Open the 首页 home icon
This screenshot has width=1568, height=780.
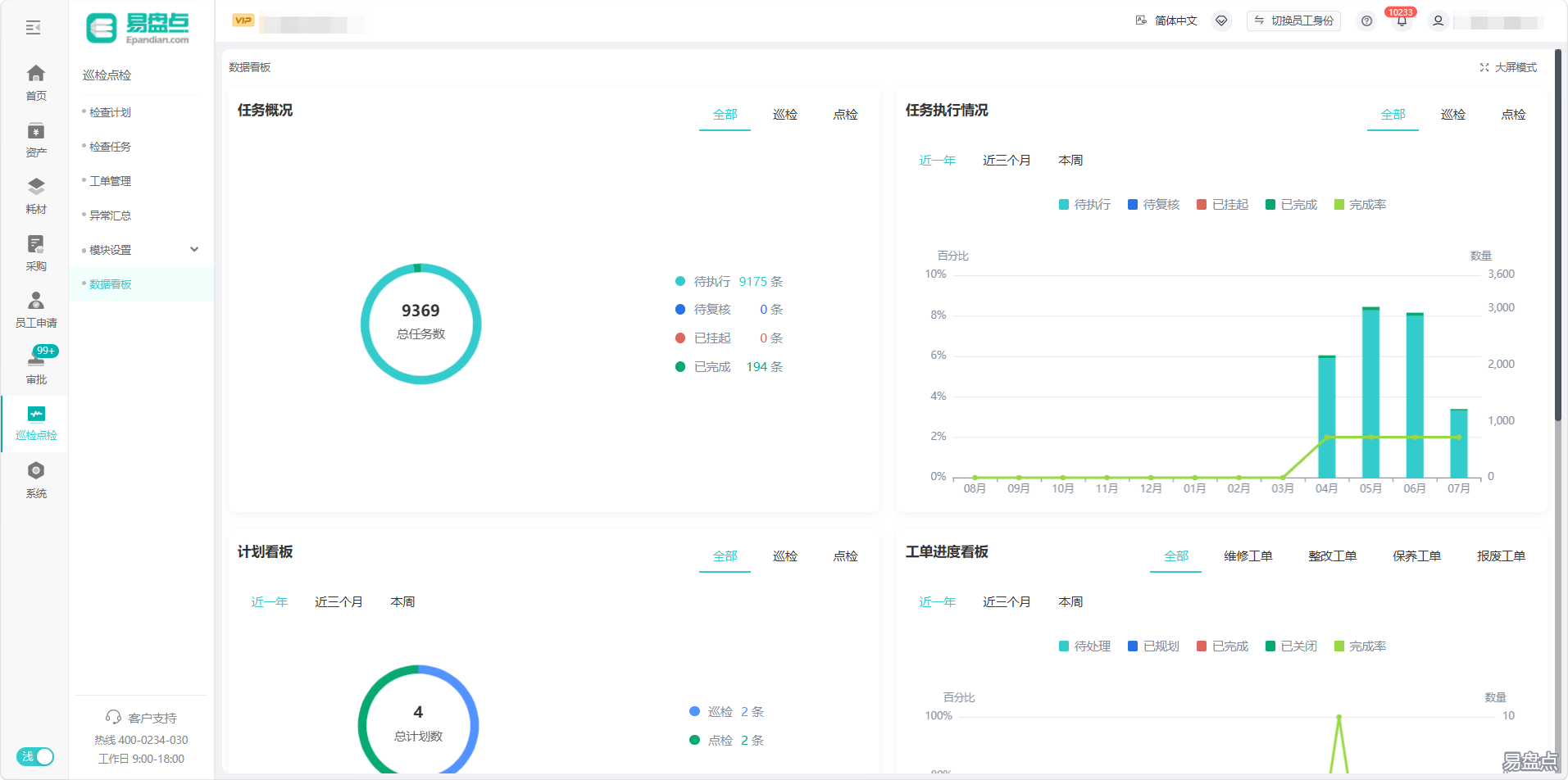click(36, 73)
